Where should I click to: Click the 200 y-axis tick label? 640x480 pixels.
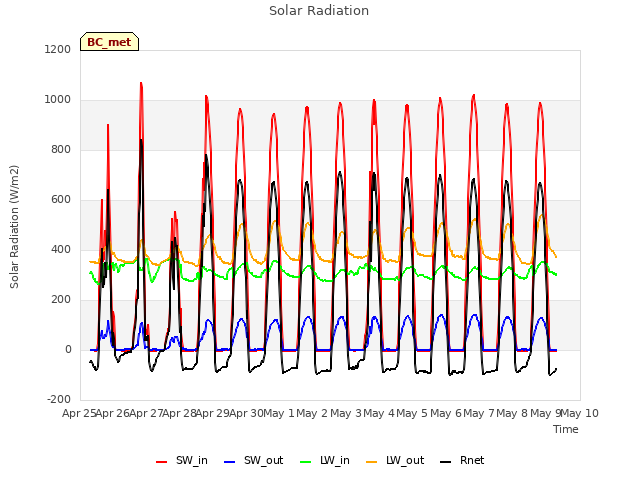pyautogui.click(x=61, y=300)
